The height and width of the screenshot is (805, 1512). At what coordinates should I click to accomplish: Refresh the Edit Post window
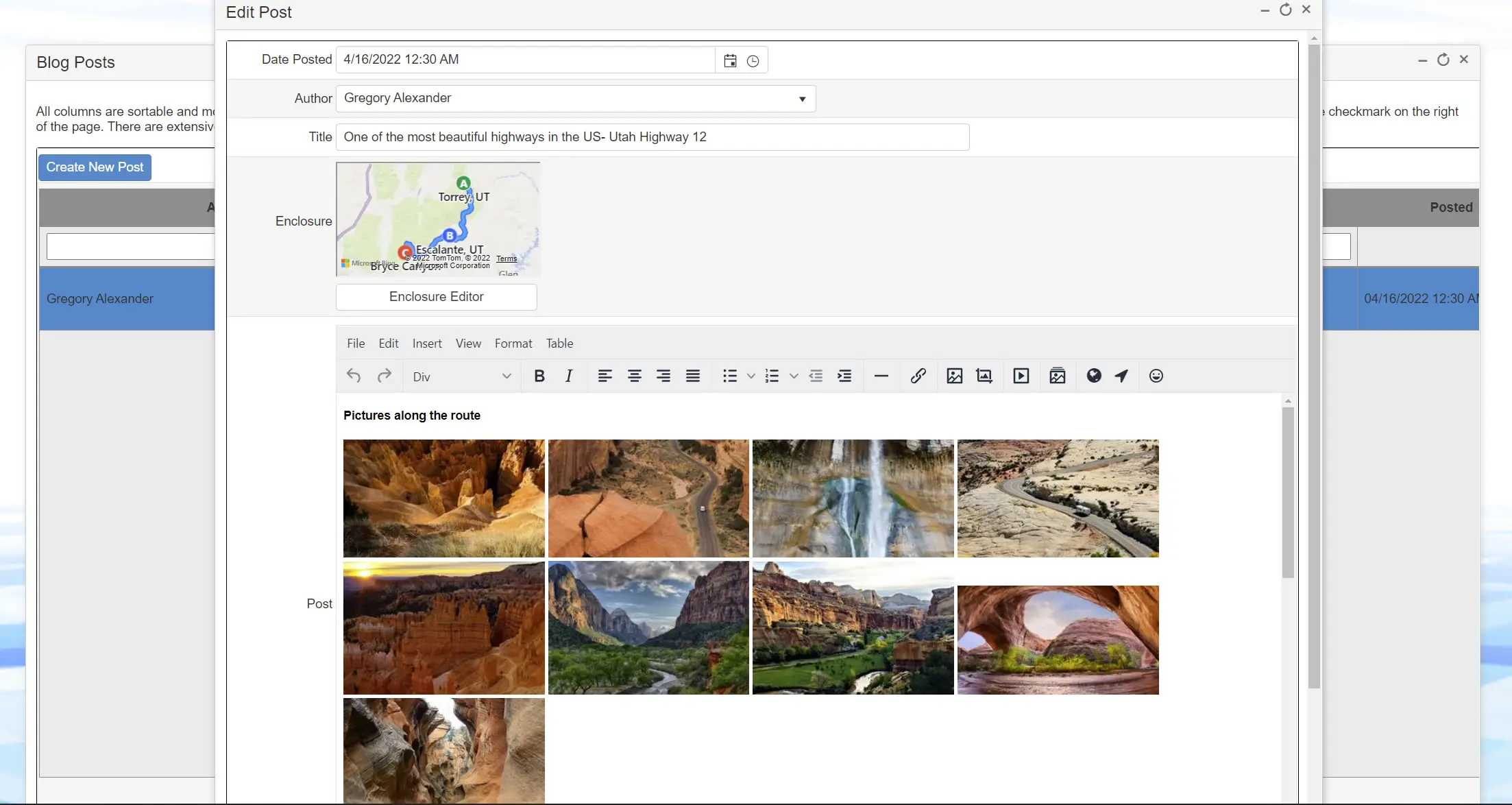tap(1286, 10)
